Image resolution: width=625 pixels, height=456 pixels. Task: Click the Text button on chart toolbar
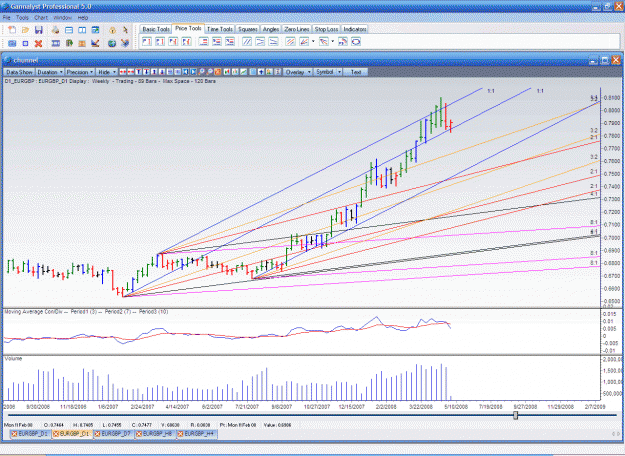click(356, 72)
